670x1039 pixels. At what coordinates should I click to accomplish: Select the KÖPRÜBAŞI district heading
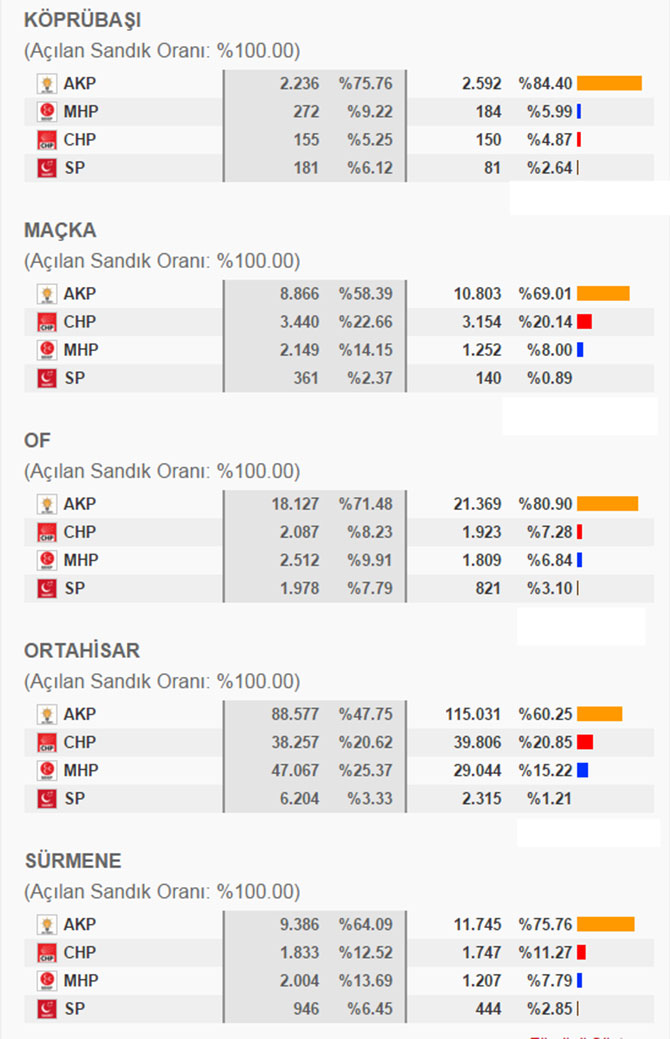(x=83, y=20)
